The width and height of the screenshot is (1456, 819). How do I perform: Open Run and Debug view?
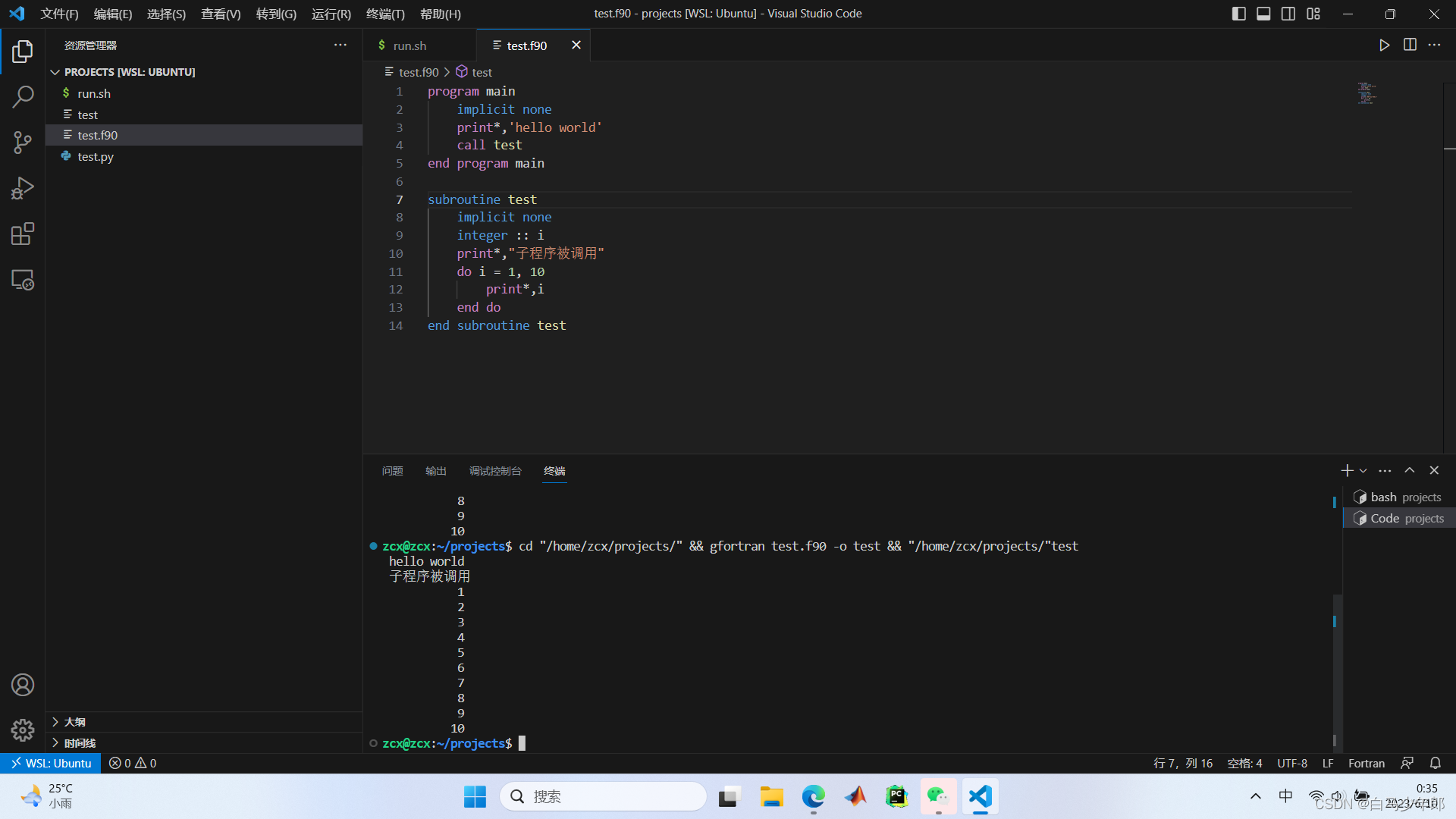point(23,188)
